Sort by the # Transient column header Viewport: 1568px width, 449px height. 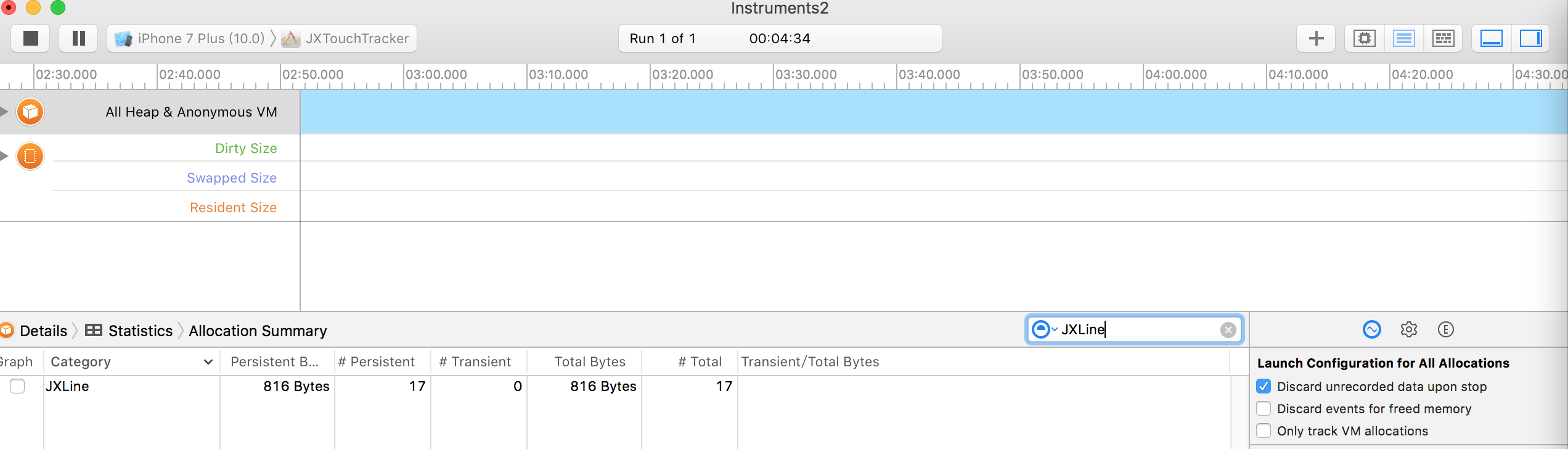(x=479, y=361)
